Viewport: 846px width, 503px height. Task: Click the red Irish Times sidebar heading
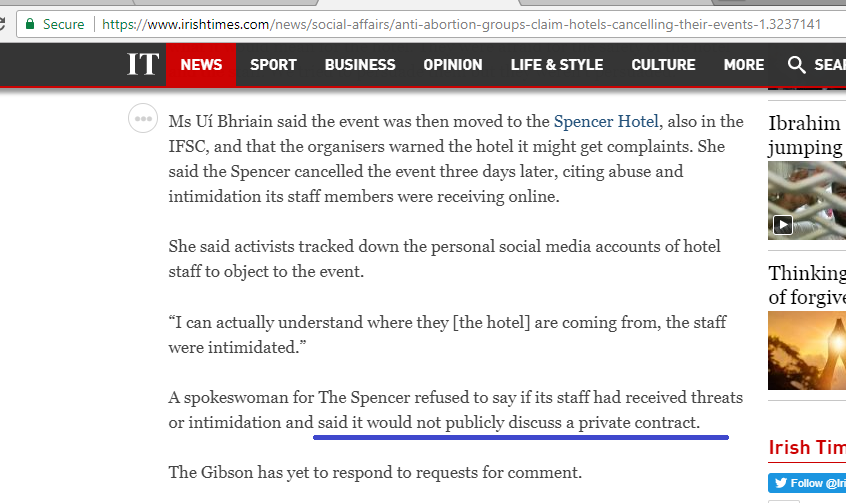point(807,447)
